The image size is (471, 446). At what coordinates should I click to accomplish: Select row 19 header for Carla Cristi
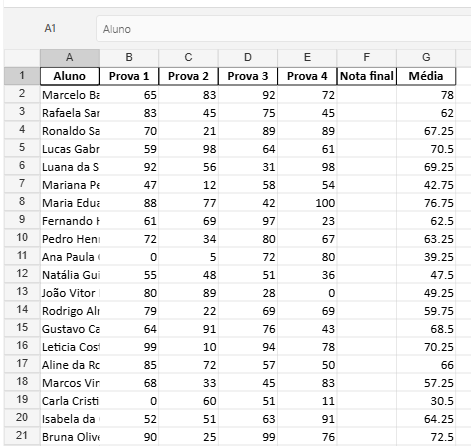coord(22,400)
